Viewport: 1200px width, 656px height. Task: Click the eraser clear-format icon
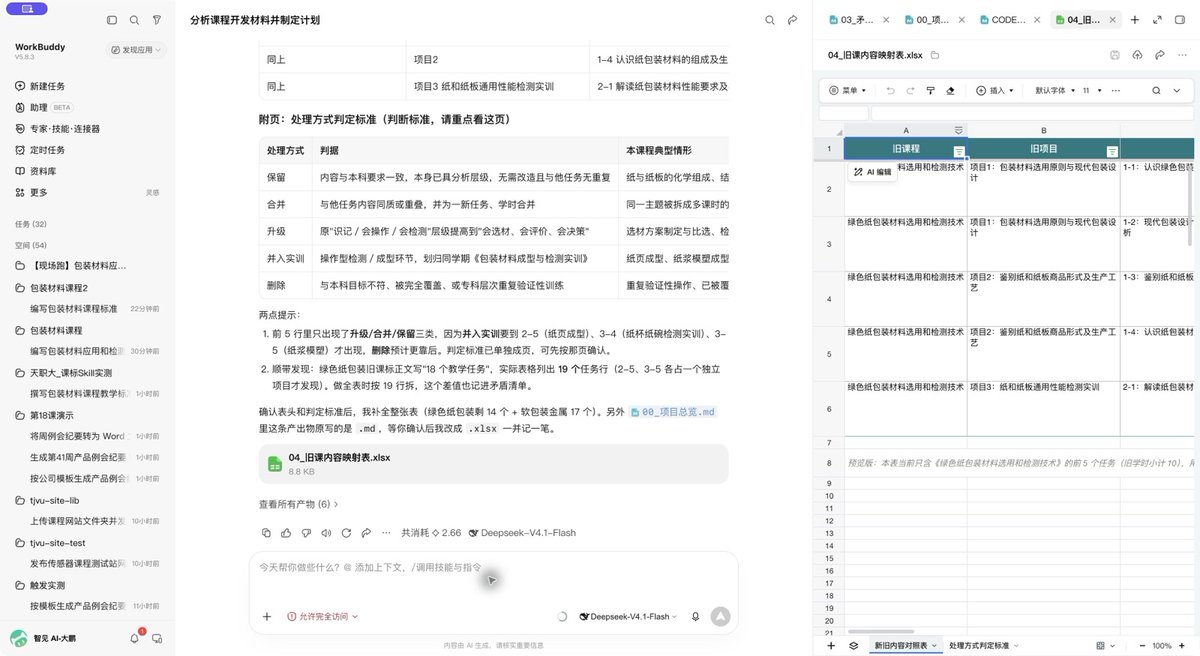click(950, 90)
